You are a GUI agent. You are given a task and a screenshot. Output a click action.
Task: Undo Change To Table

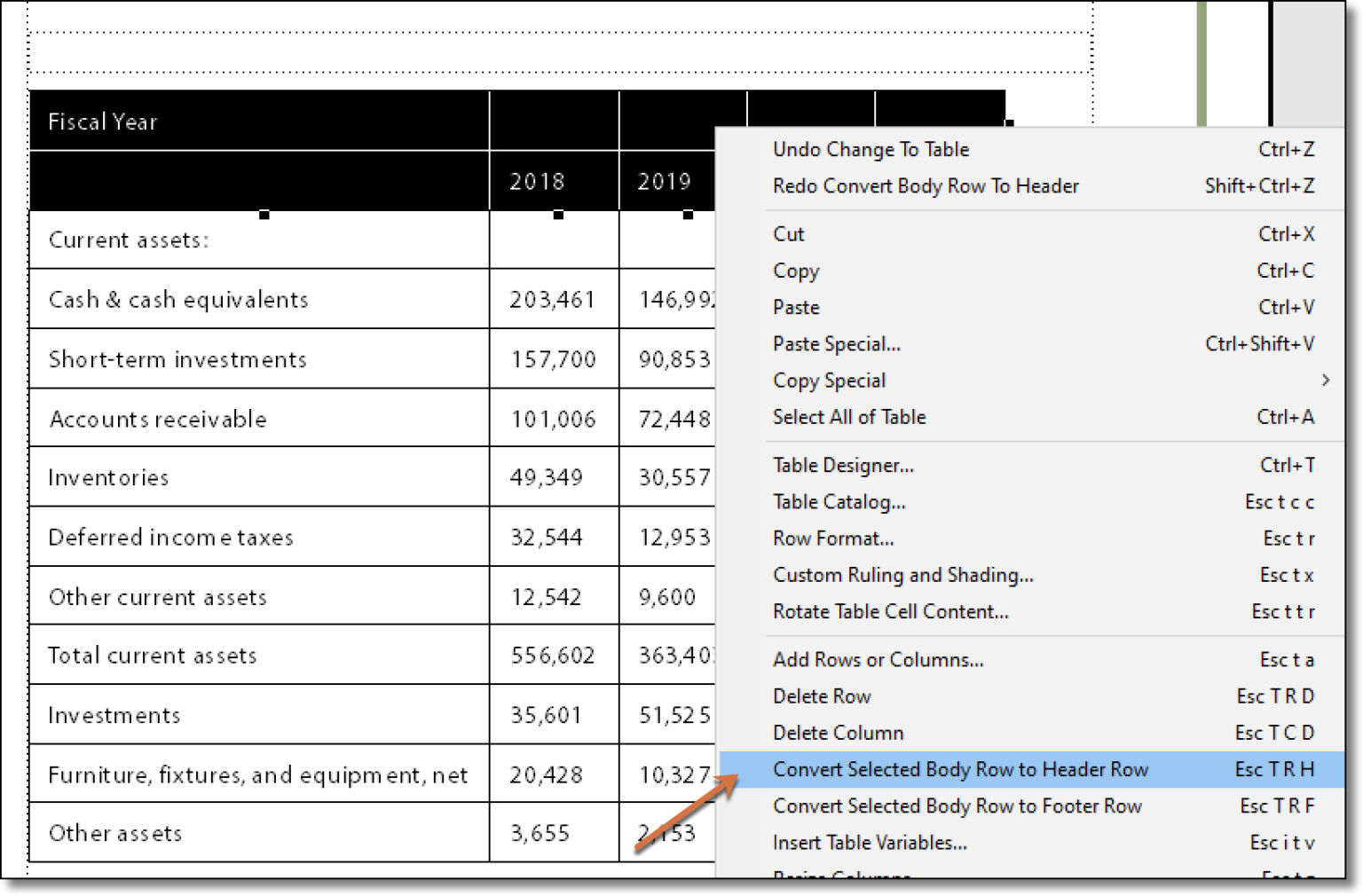click(x=871, y=149)
